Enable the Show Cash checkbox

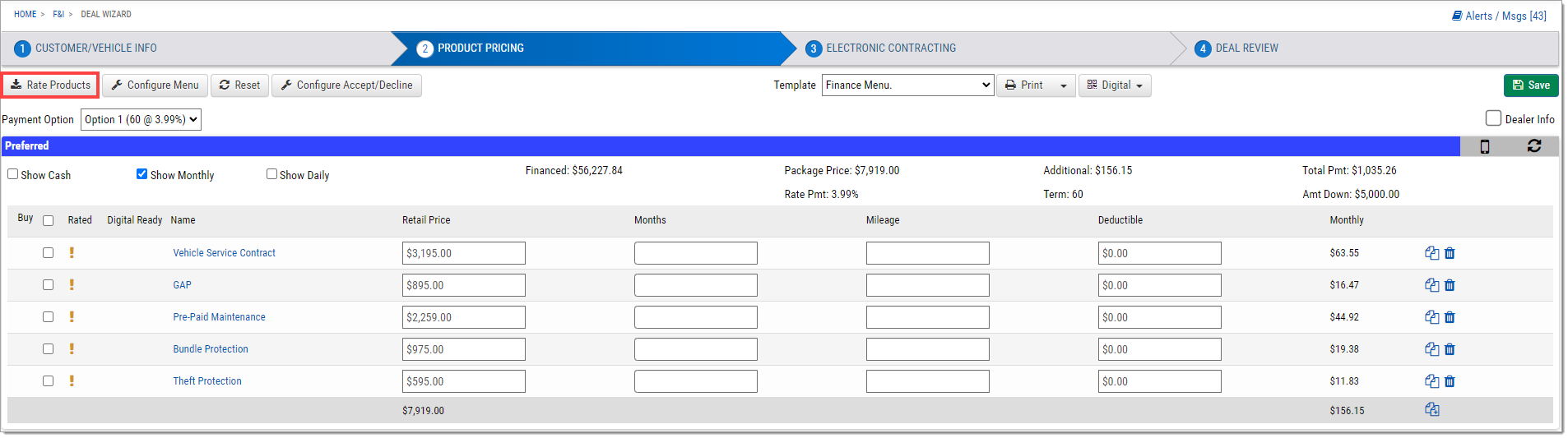[13, 174]
